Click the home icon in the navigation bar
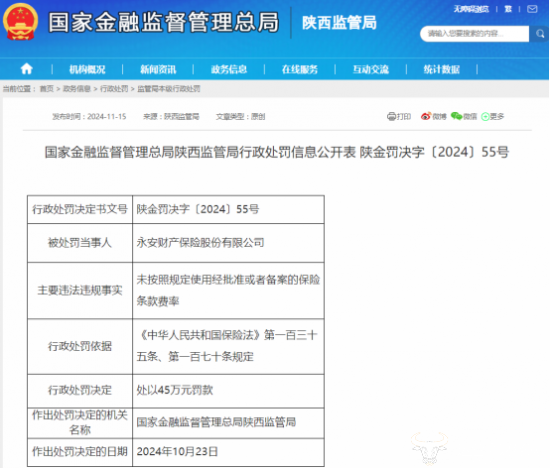550x468 pixels. 27,69
